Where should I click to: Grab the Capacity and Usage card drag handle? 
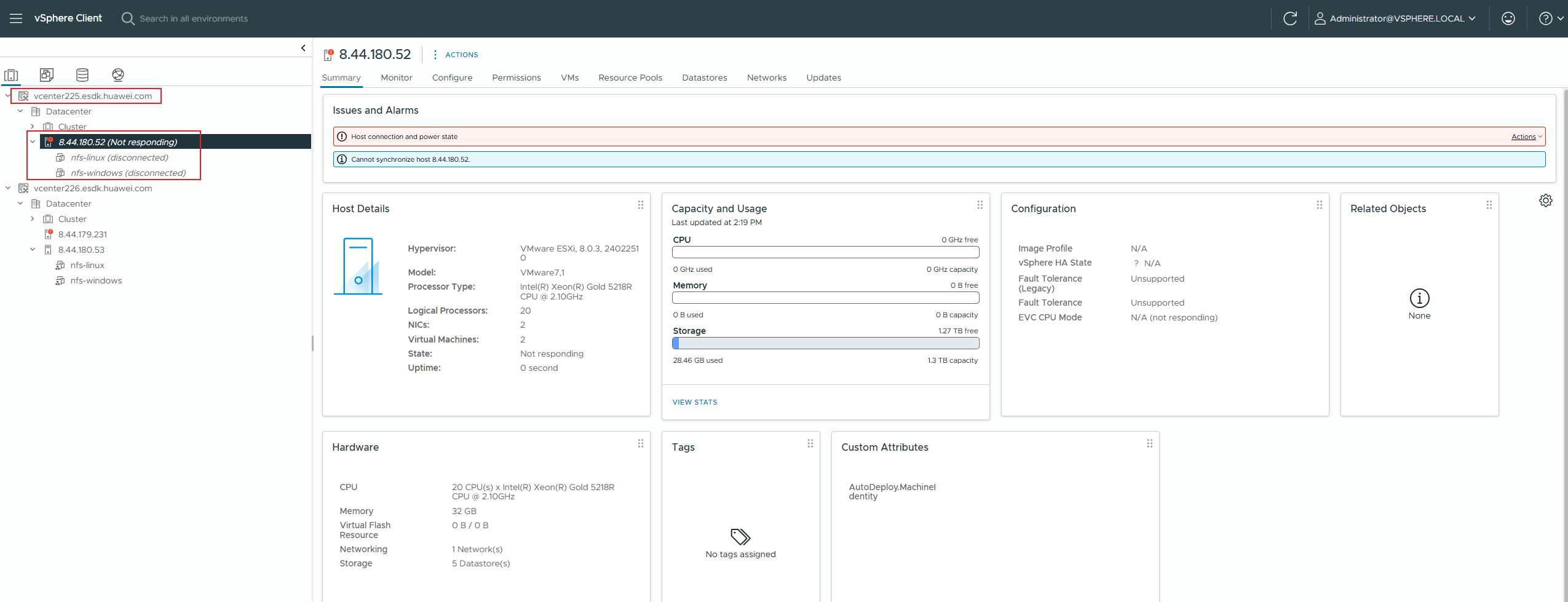coord(980,205)
